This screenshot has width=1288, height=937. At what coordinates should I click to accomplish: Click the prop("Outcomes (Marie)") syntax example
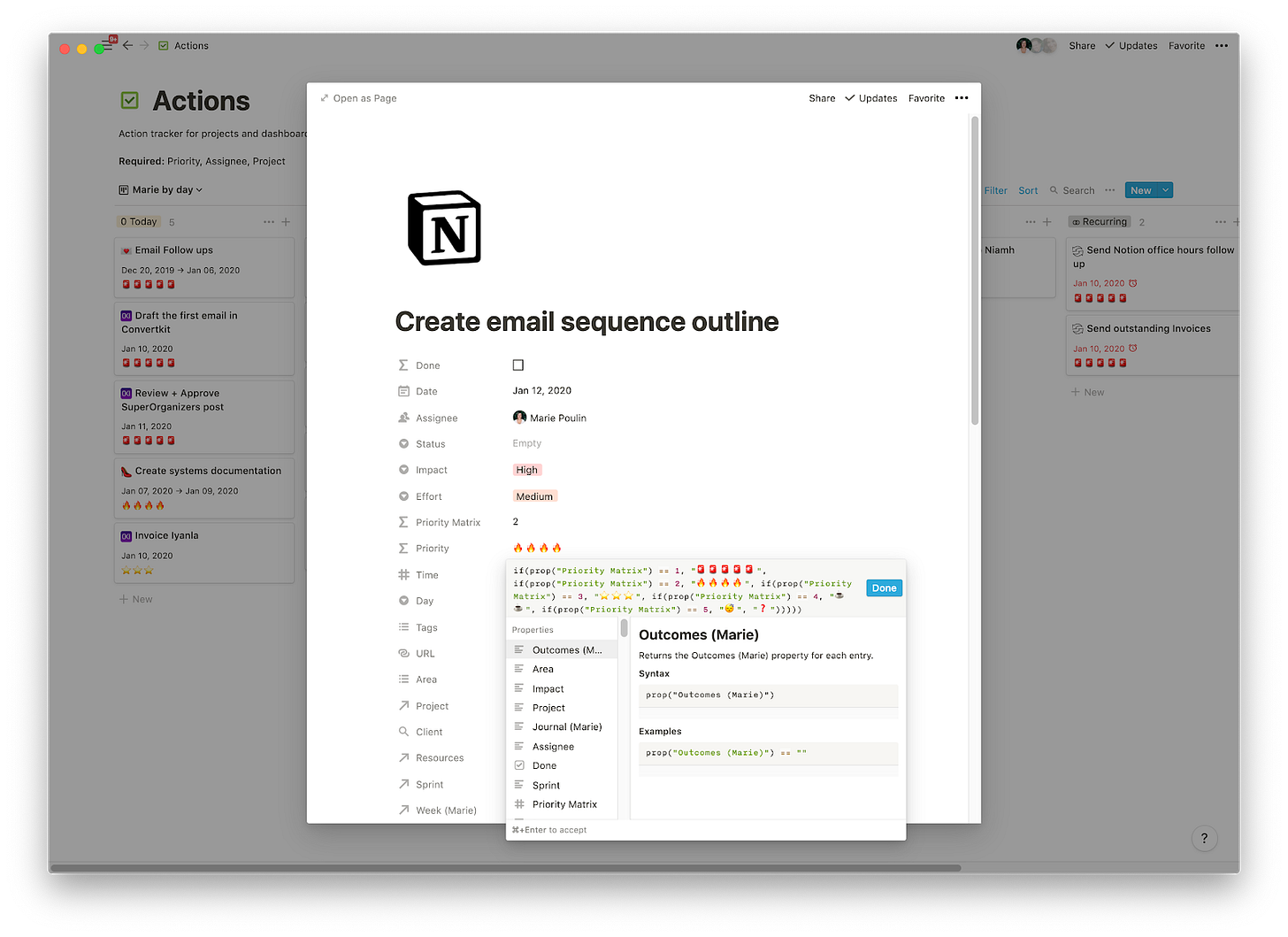[768, 695]
